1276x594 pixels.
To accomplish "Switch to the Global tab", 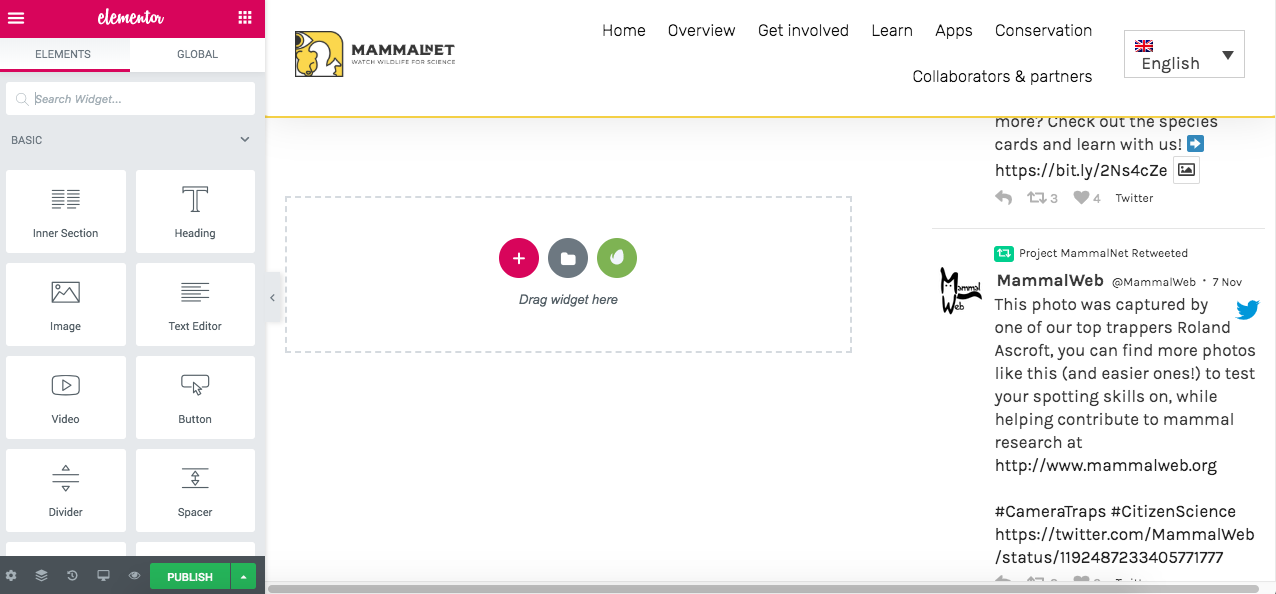I will click(x=197, y=54).
